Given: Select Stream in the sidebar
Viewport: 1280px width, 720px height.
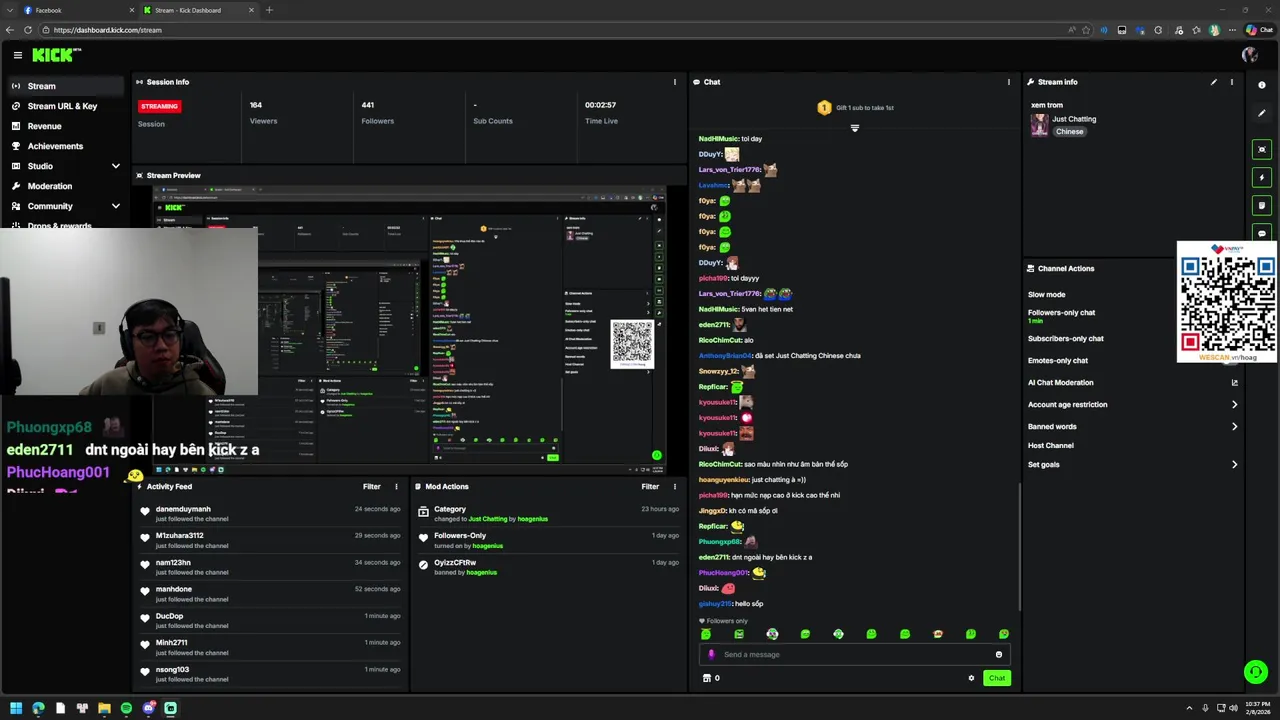Looking at the screenshot, I should pos(66,86).
